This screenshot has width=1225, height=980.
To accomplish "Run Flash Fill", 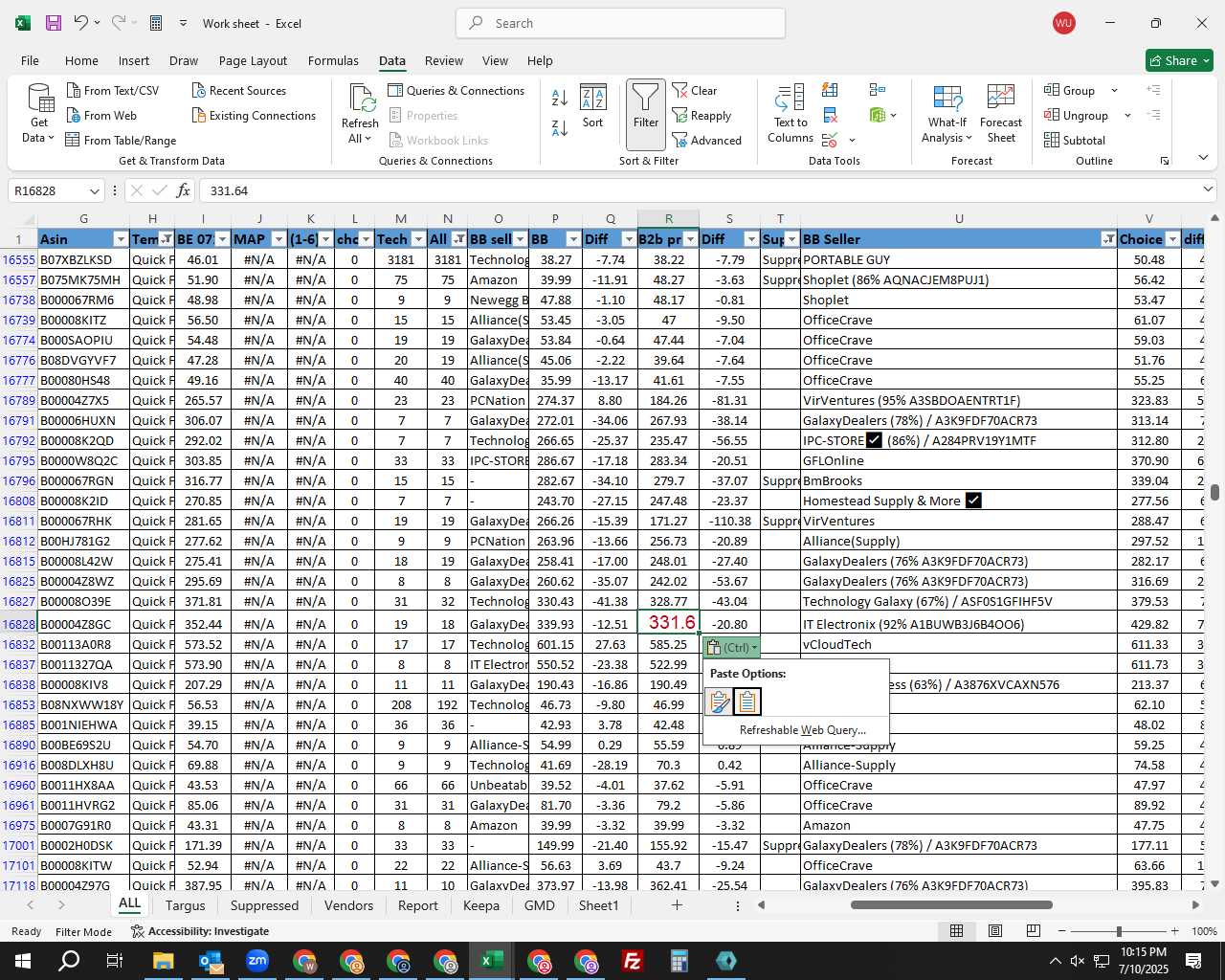I will tap(831, 90).
